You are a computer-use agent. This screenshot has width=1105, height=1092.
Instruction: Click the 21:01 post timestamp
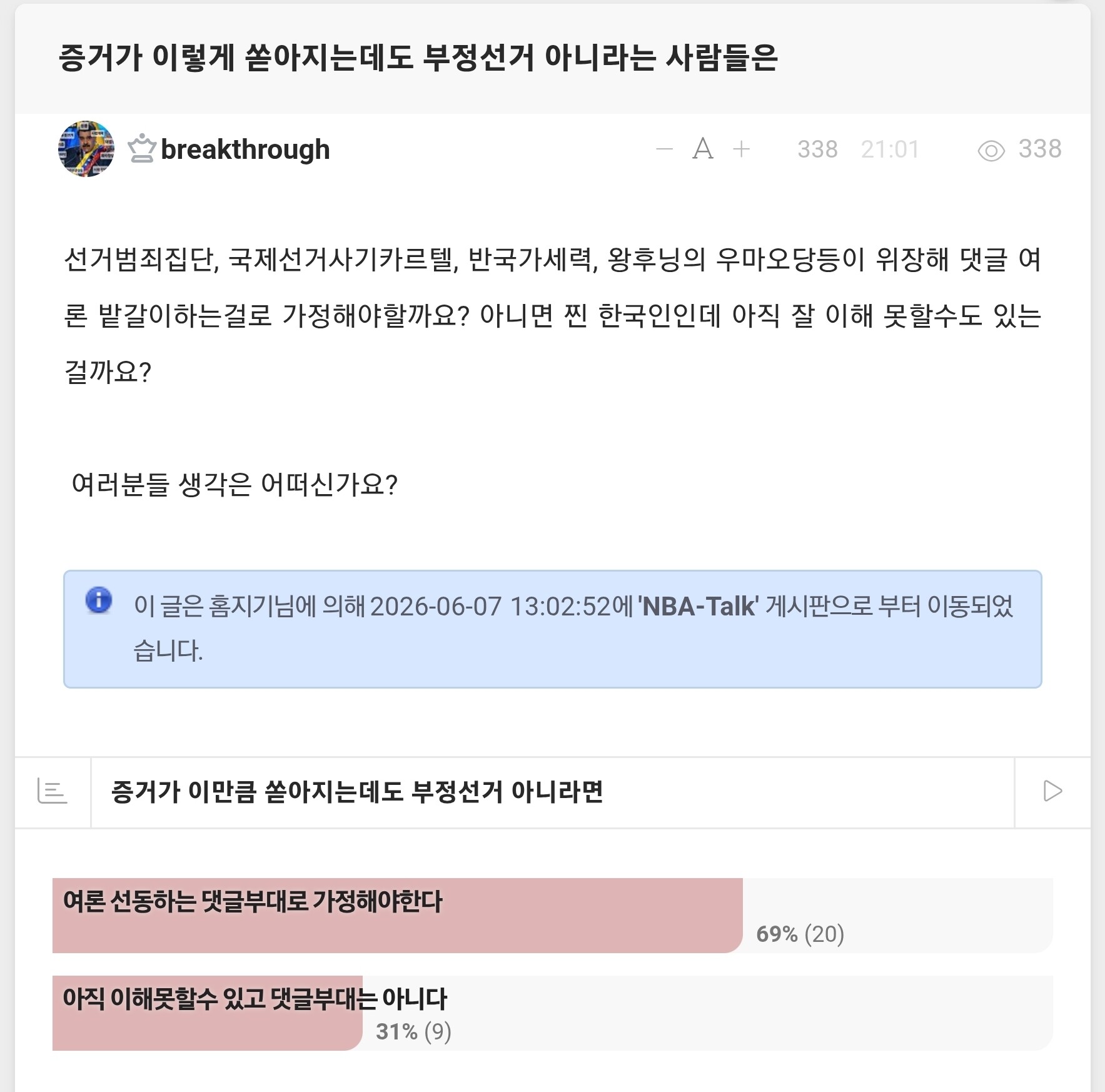[890, 149]
